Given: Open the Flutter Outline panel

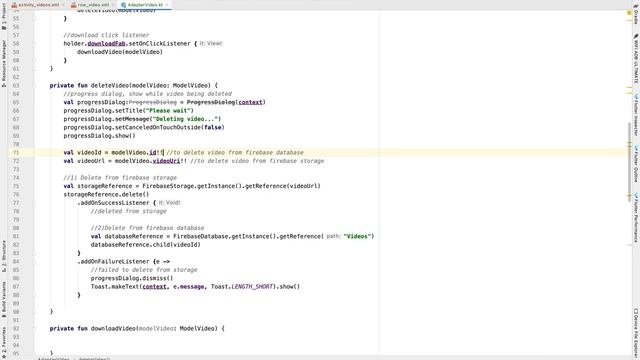Looking at the screenshot, I should click(636, 164).
